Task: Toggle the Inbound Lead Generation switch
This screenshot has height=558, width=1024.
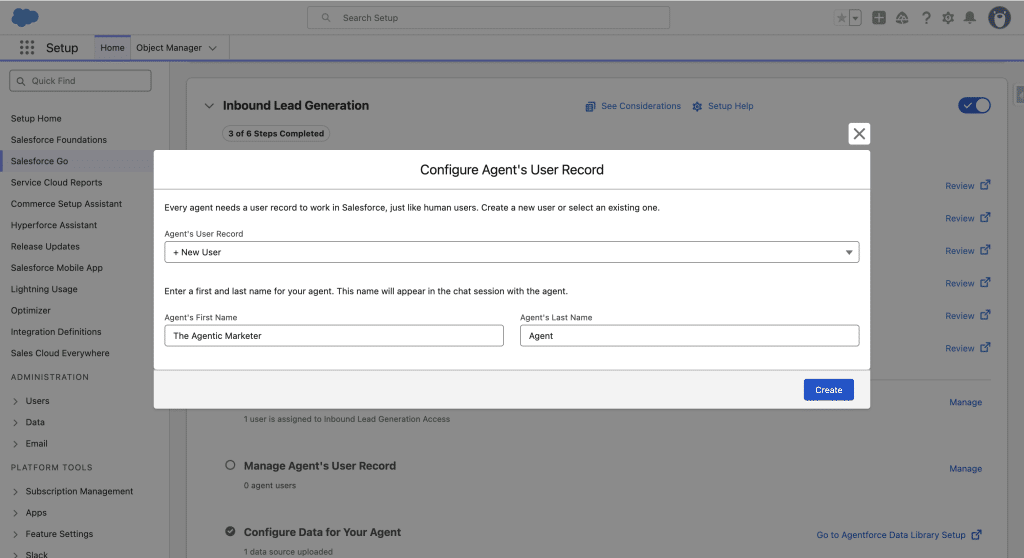Action: [x=973, y=106]
